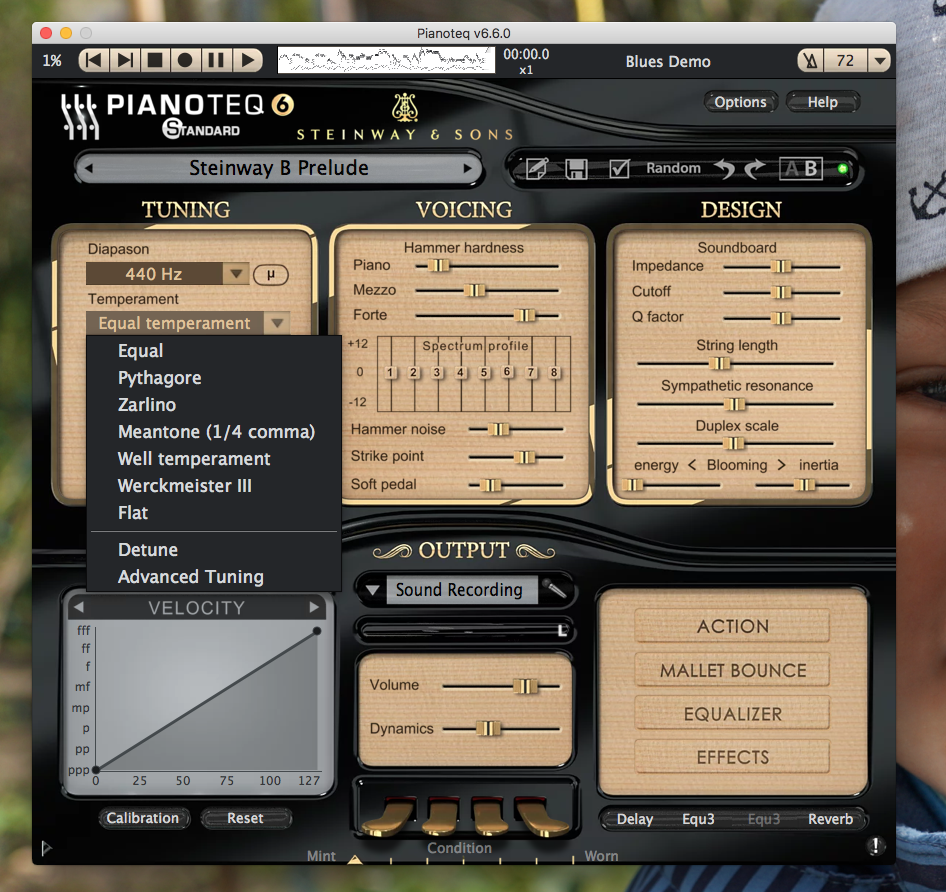Select Zarlino temperament

click(214, 405)
